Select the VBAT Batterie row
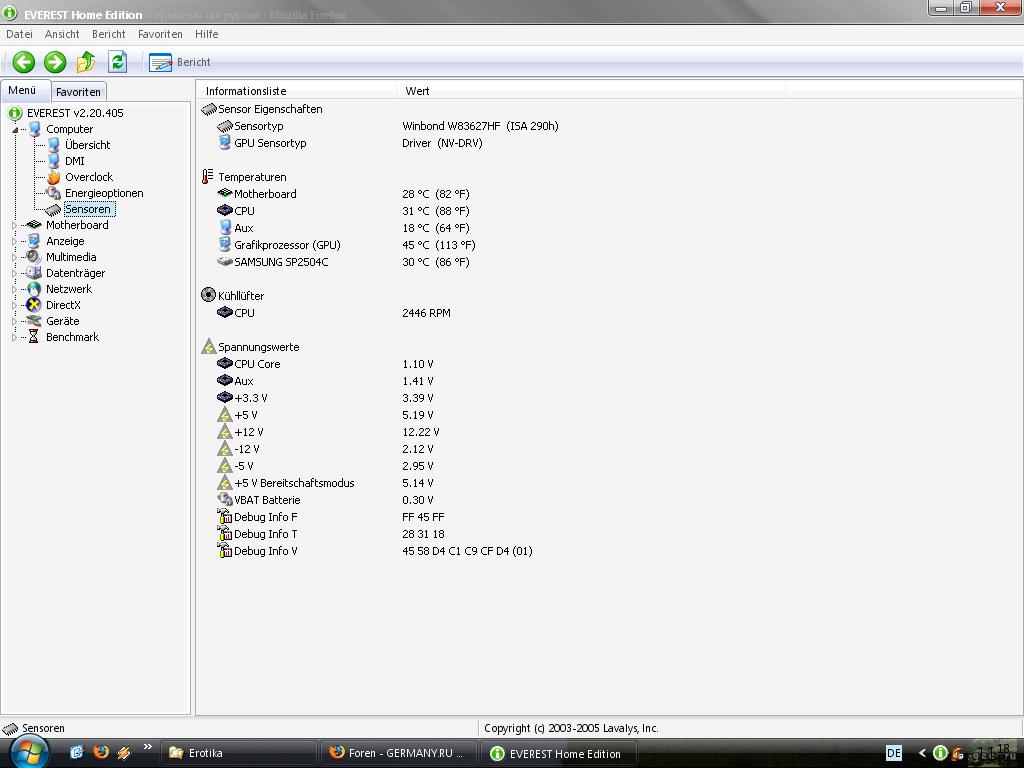This screenshot has width=1024, height=768. point(325,500)
